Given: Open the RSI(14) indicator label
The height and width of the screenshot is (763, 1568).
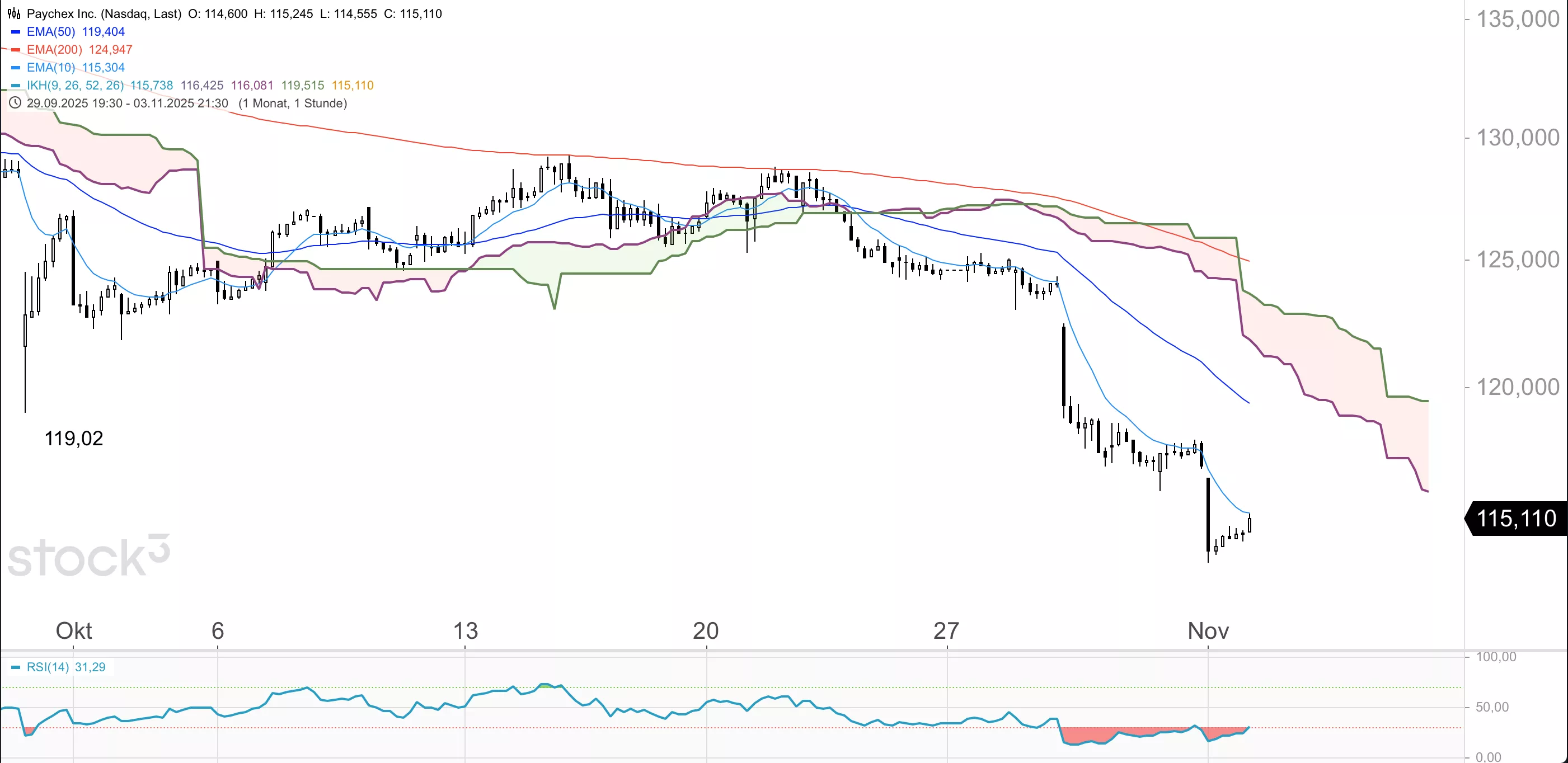Looking at the screenshot, I should (x=48, y=667).
